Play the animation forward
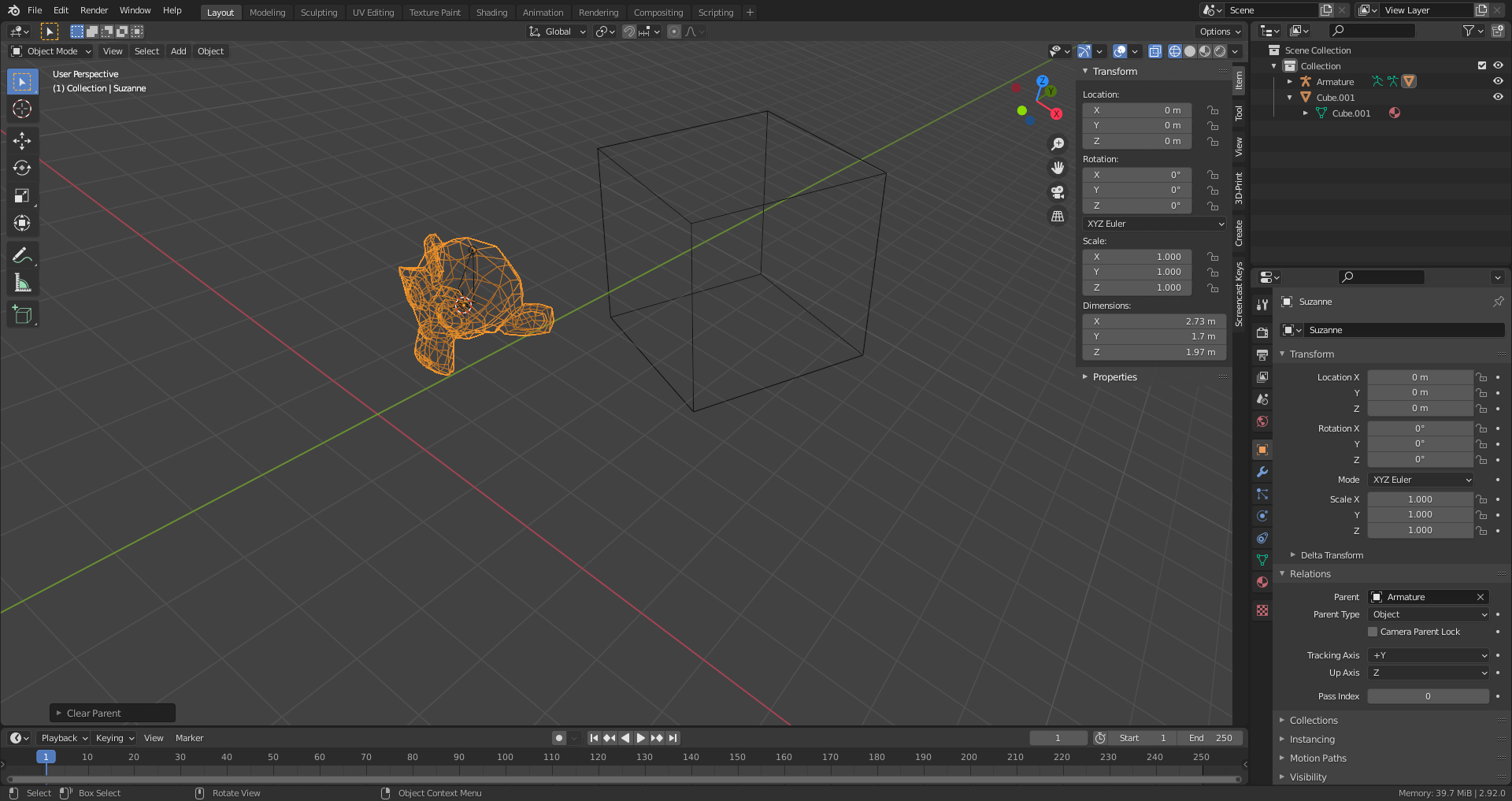The width and height of the screenshot is (1512, 801). point(641,738)
